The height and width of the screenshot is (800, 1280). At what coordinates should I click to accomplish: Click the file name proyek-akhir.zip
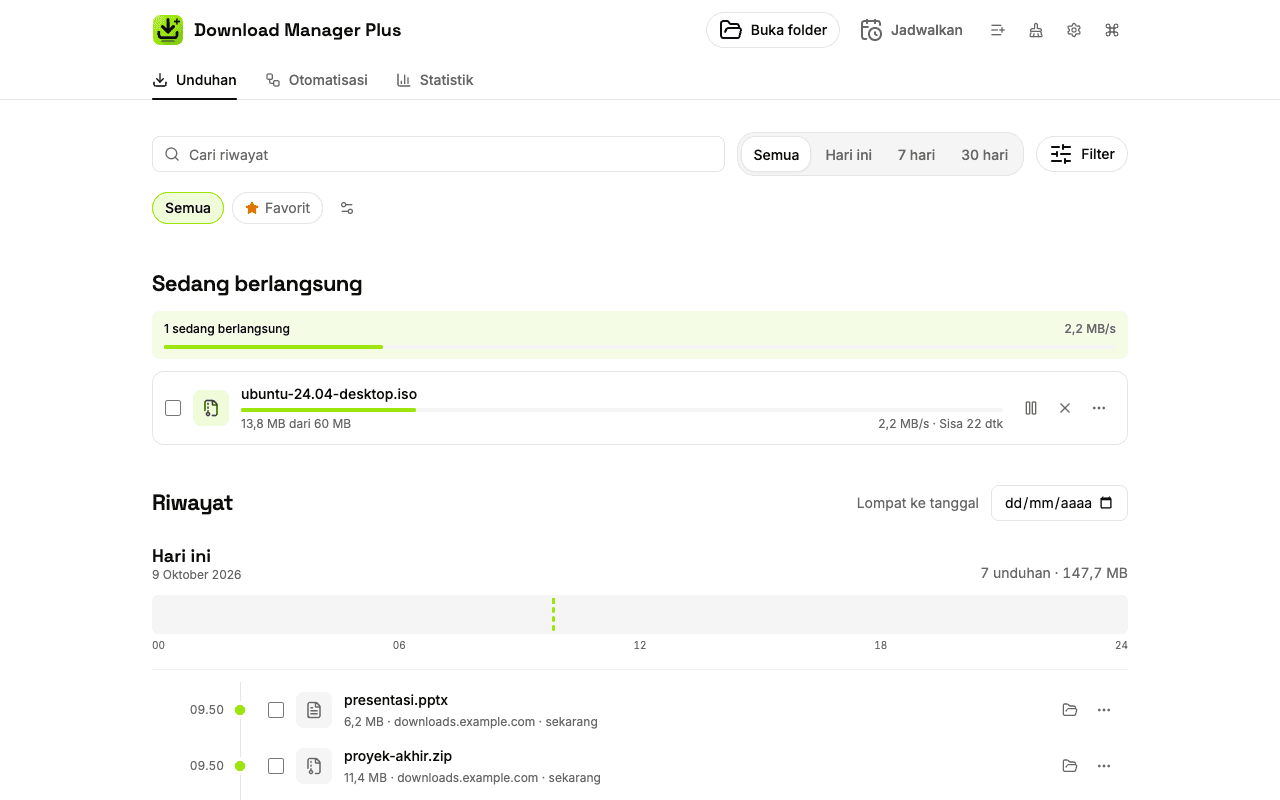point(398,756)
